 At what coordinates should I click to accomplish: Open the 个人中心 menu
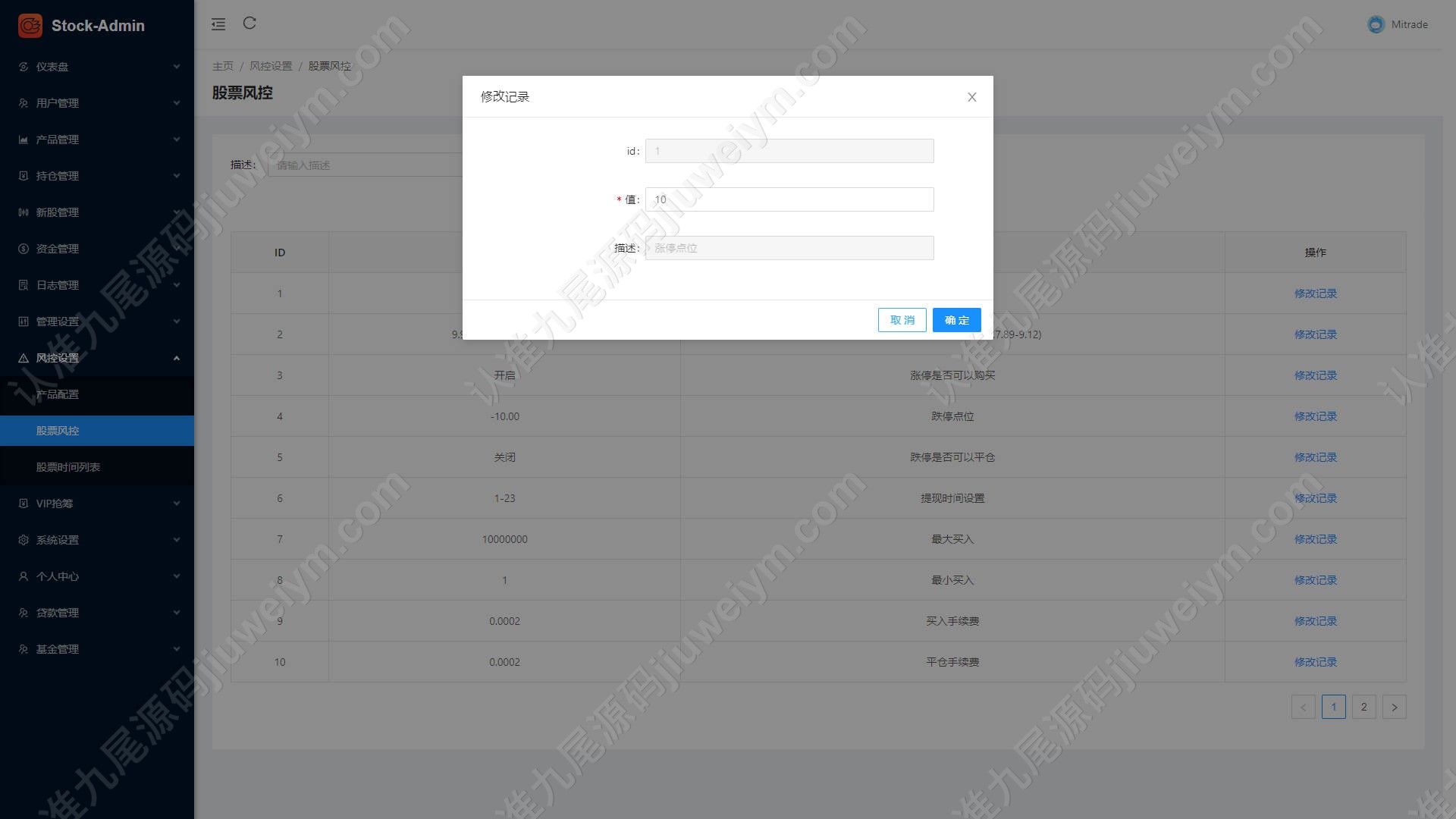point(97,576)
